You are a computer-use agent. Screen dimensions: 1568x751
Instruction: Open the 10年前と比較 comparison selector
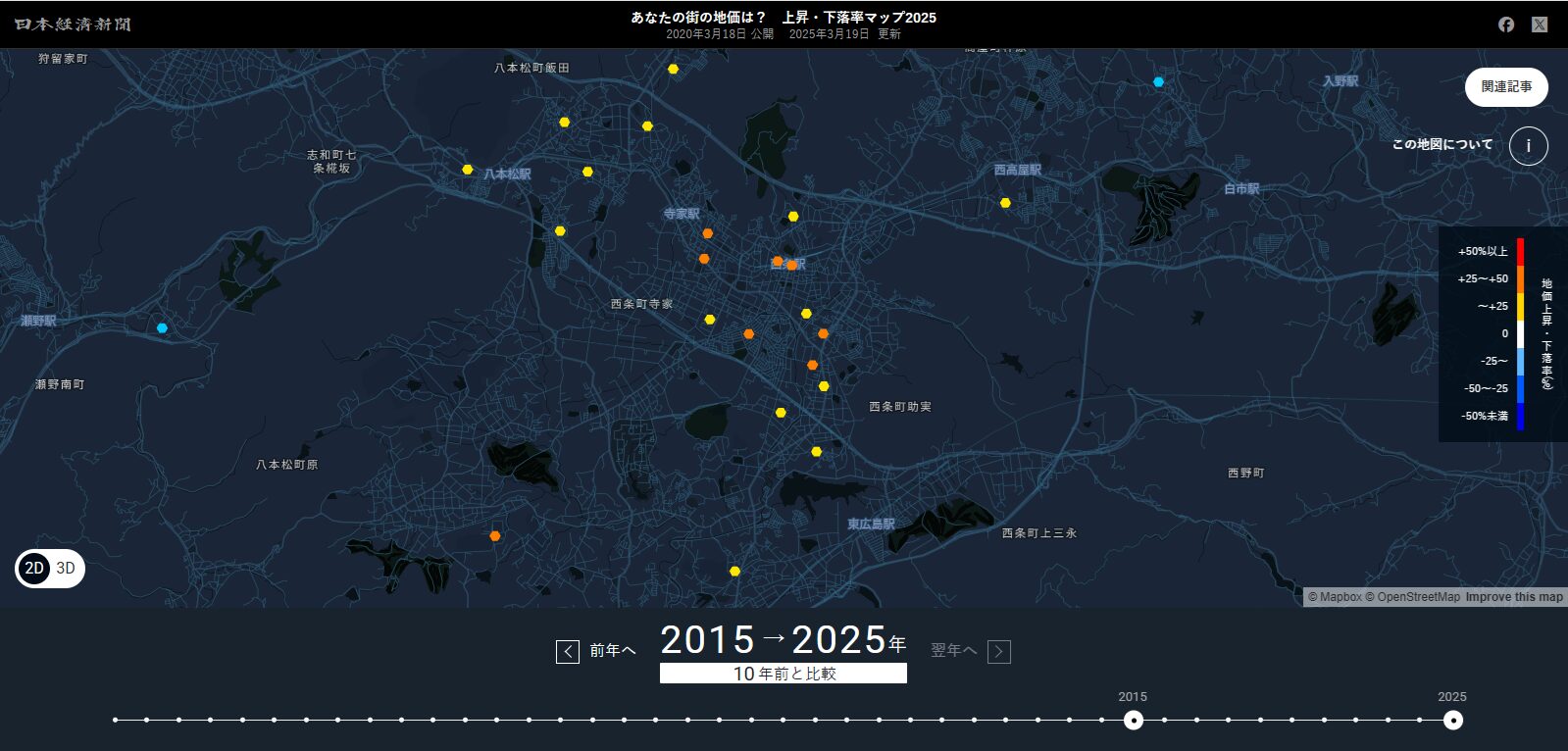coord(783,674)
